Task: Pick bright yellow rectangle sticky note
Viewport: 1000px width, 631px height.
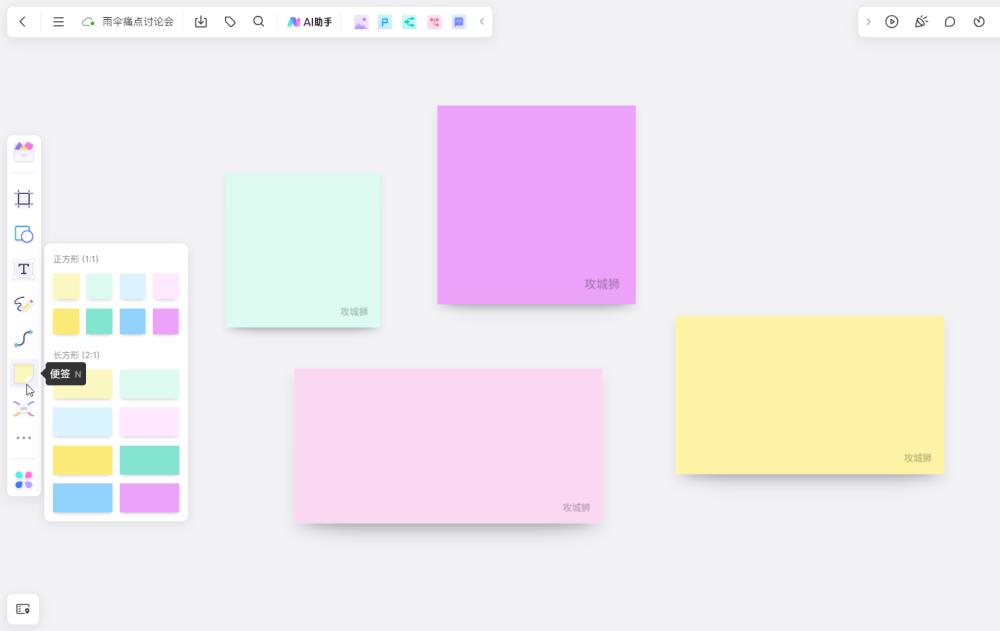Action: 83,460
